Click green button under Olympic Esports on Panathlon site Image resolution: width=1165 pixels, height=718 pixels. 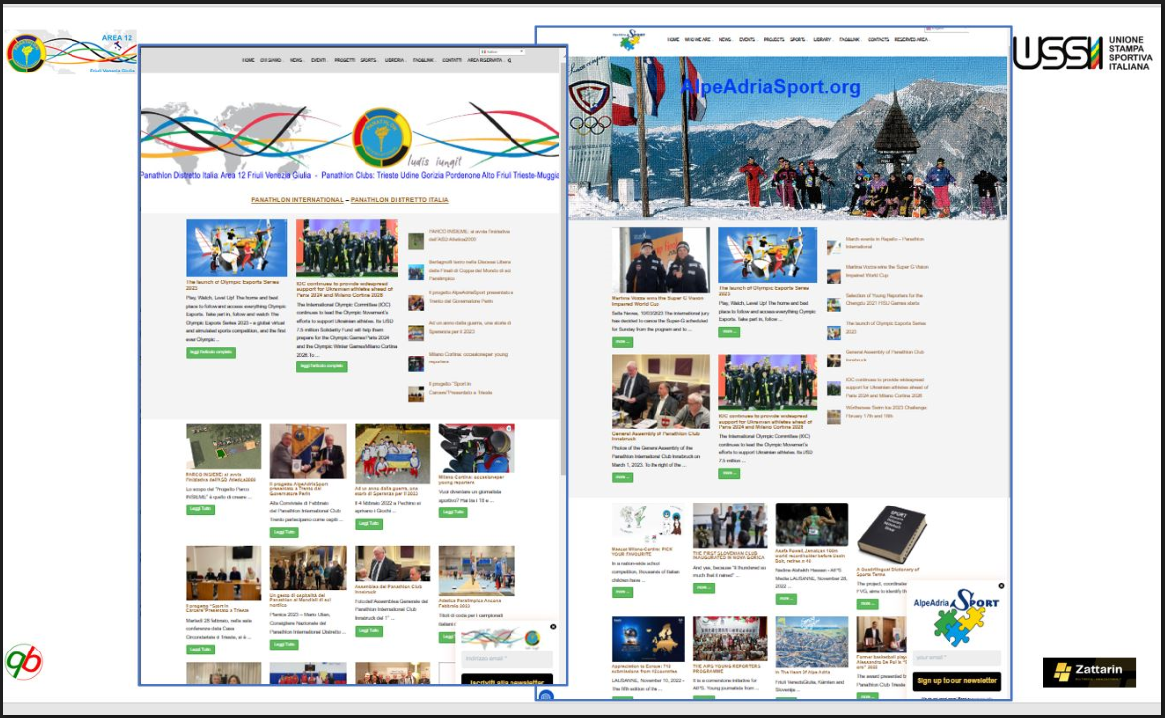[x=211, y=352]
